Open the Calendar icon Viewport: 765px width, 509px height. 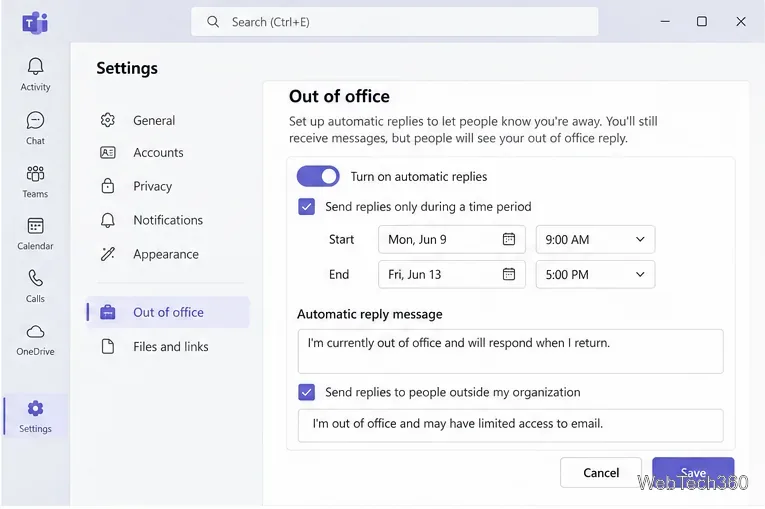[35, 226]
